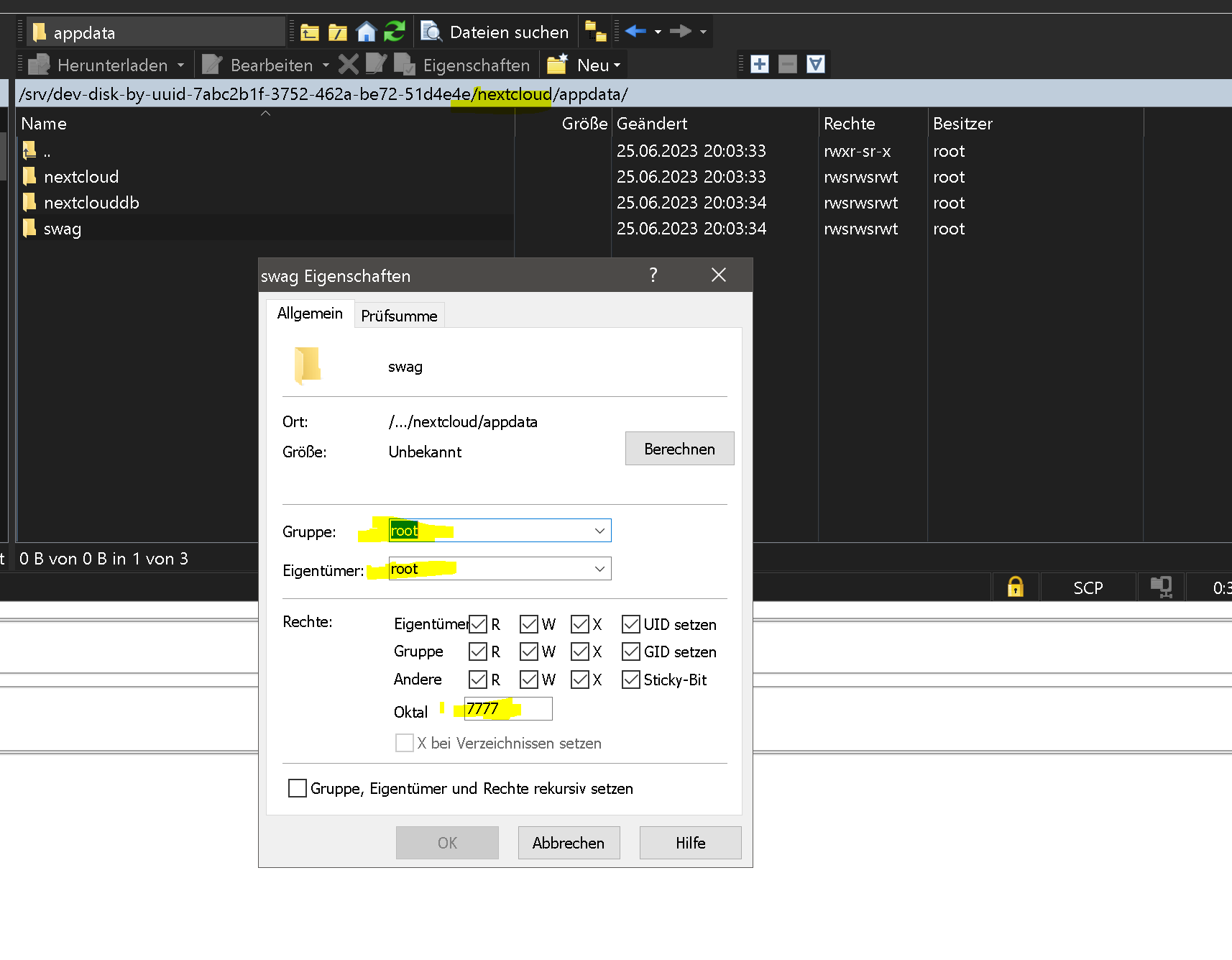Image resolution: width=1232 pixels, height=960 pixels.
Task: Open the Neu dropdown menu
Action: click(598, 65)
